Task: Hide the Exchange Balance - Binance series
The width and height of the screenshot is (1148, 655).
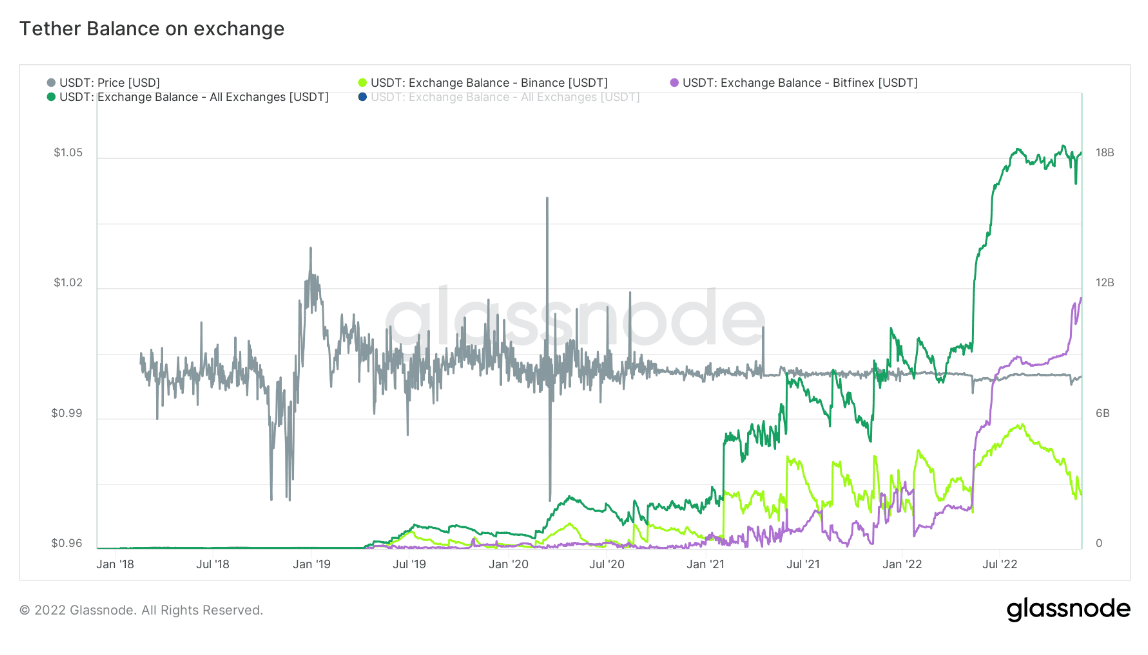Action: [489, 82]
